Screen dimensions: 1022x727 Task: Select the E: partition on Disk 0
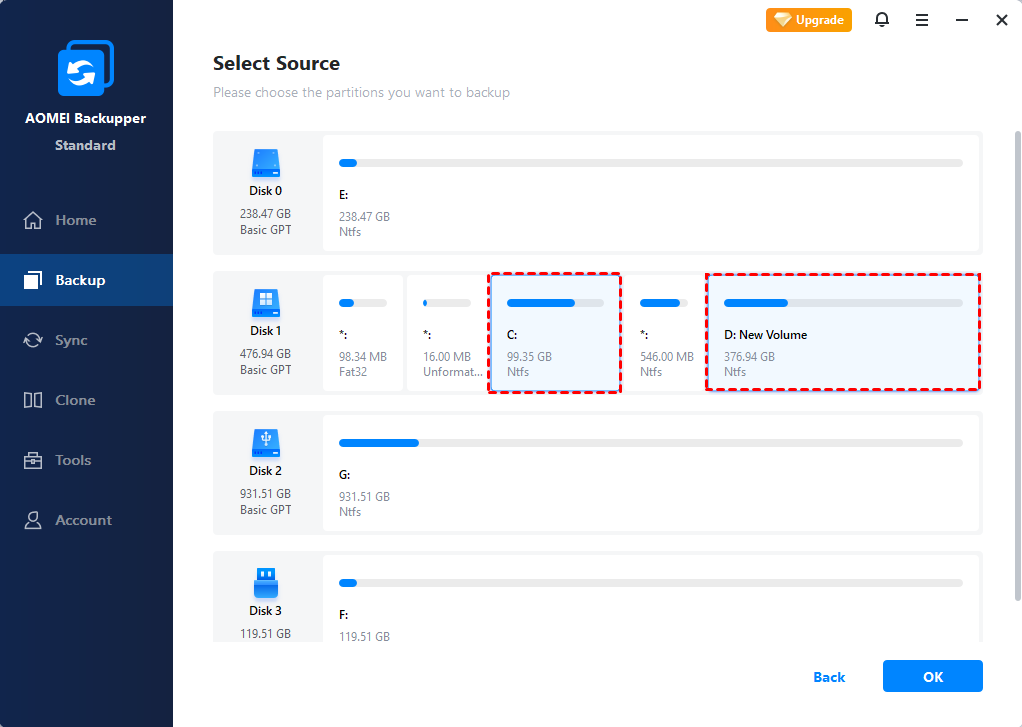pos(650,195)
